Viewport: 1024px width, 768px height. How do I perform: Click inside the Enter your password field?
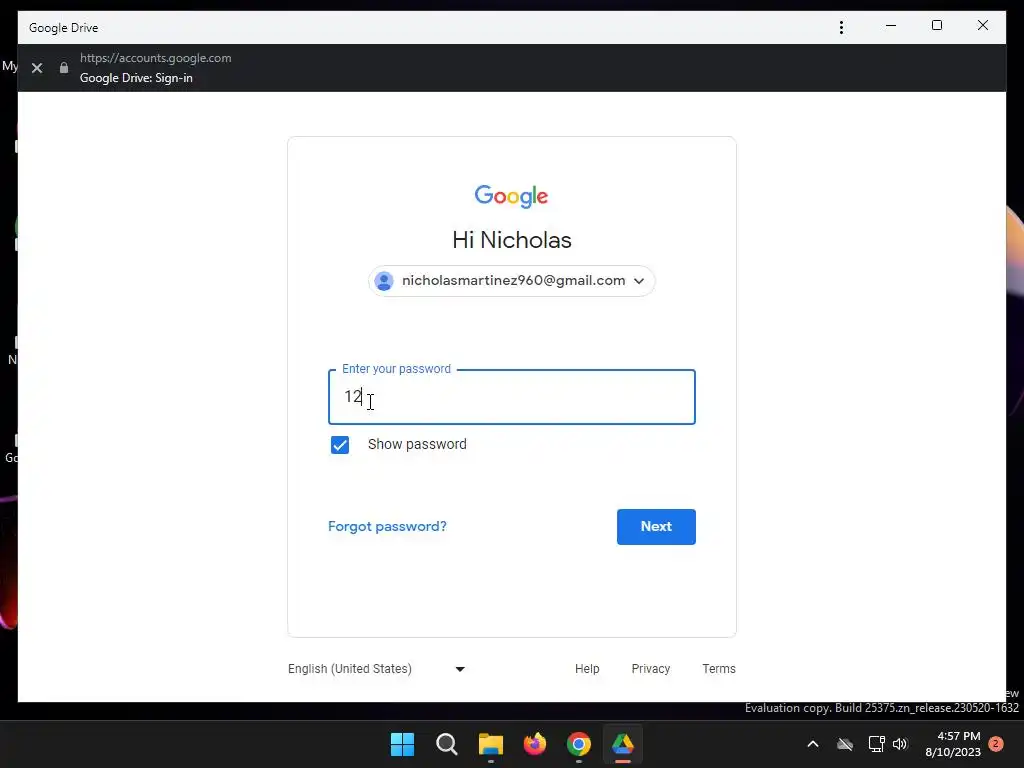(511, 397)
